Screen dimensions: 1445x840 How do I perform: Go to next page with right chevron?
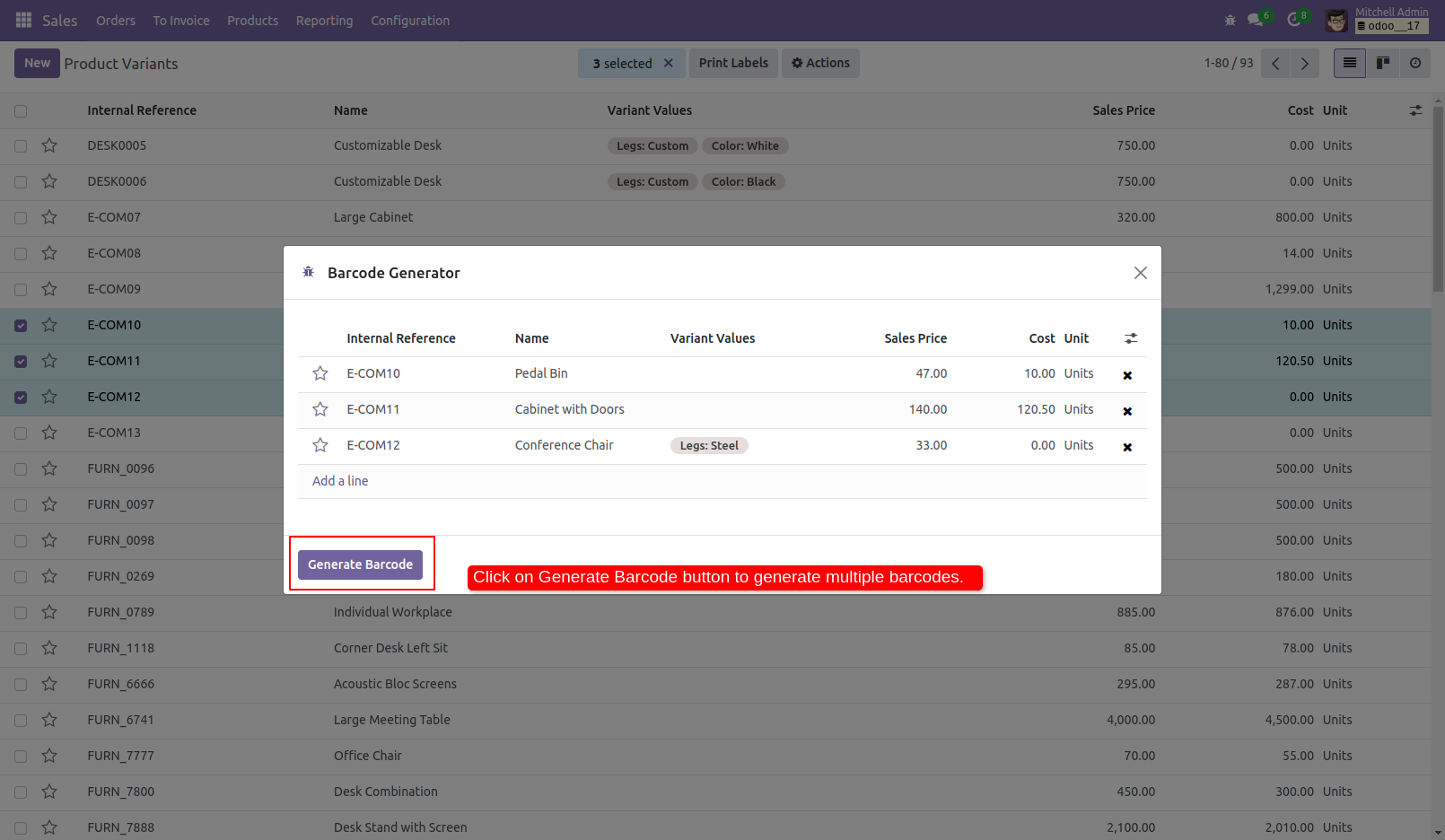1305,63
